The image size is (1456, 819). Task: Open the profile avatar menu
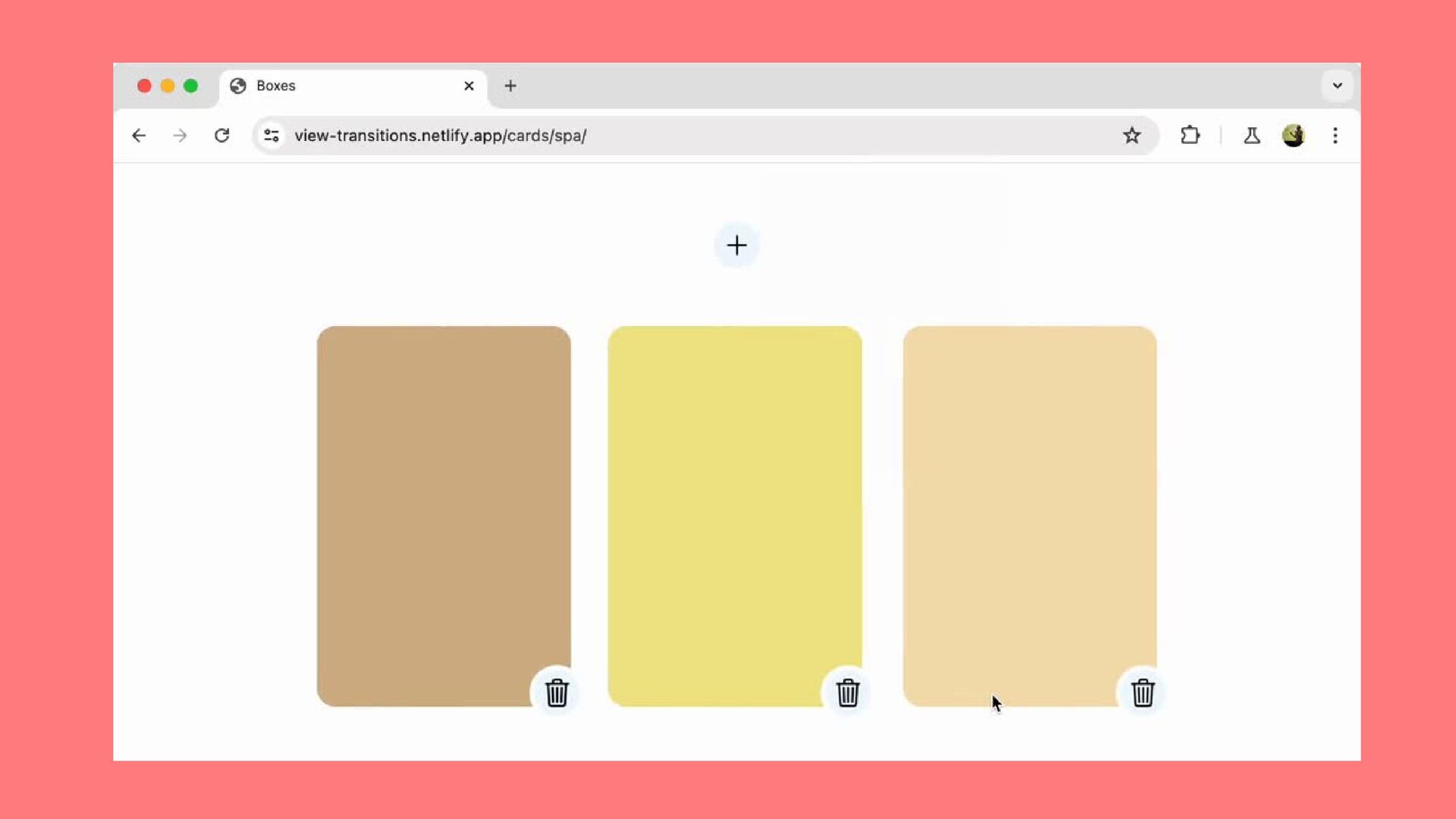[1293, 136]
